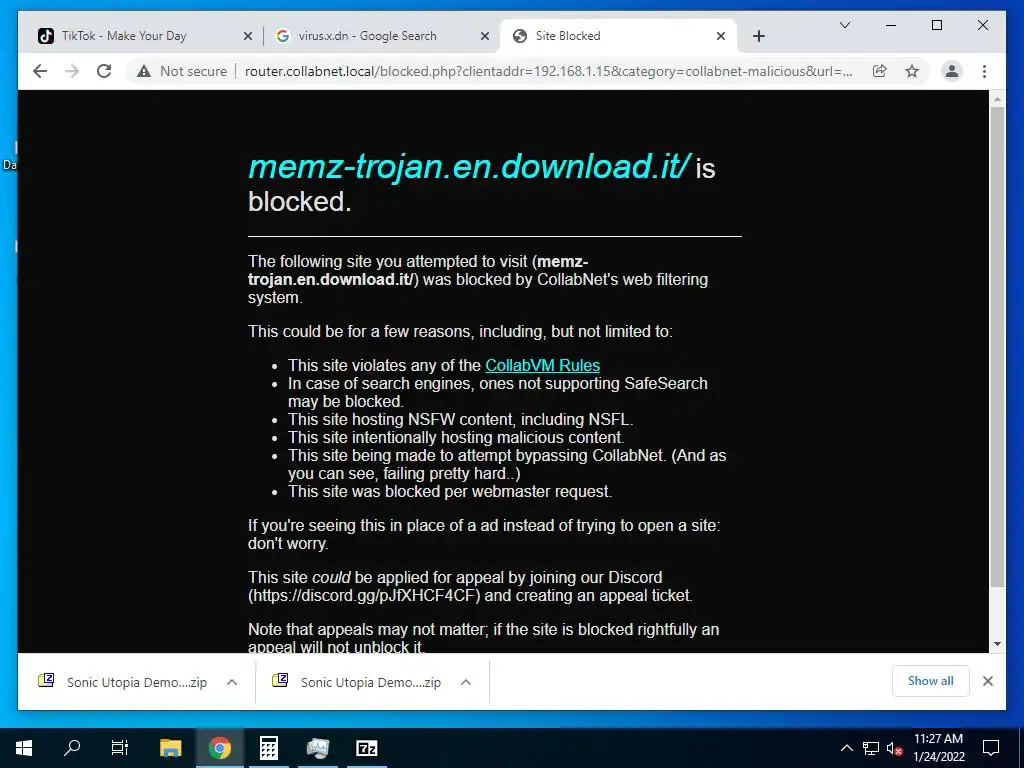Click Show all downloads

pyautogui.click(x=931, y=681)
